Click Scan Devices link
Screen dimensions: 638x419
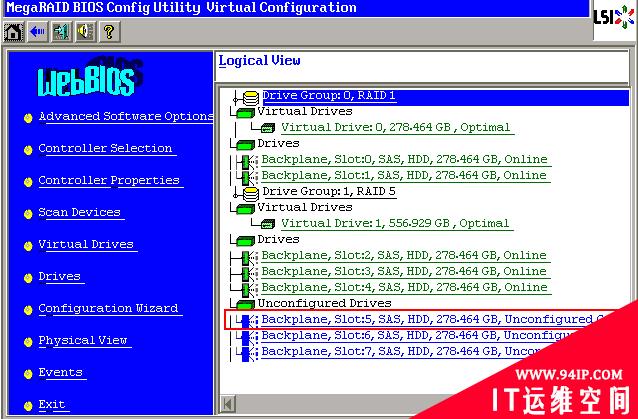(x=79, y=212)
